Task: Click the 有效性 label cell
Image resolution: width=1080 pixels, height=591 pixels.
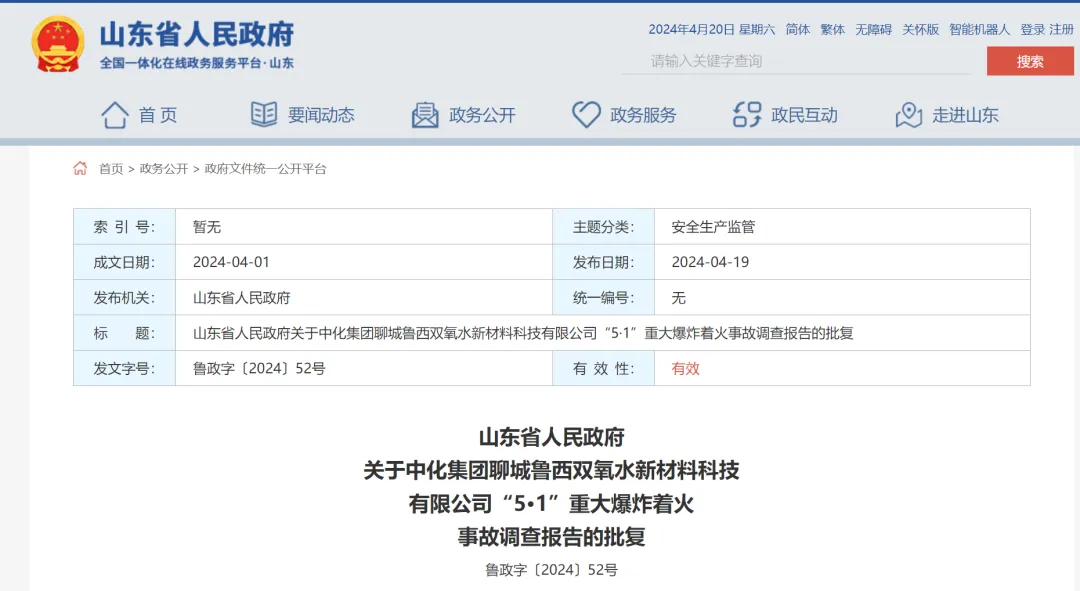Action: click(x=603, y=369)
